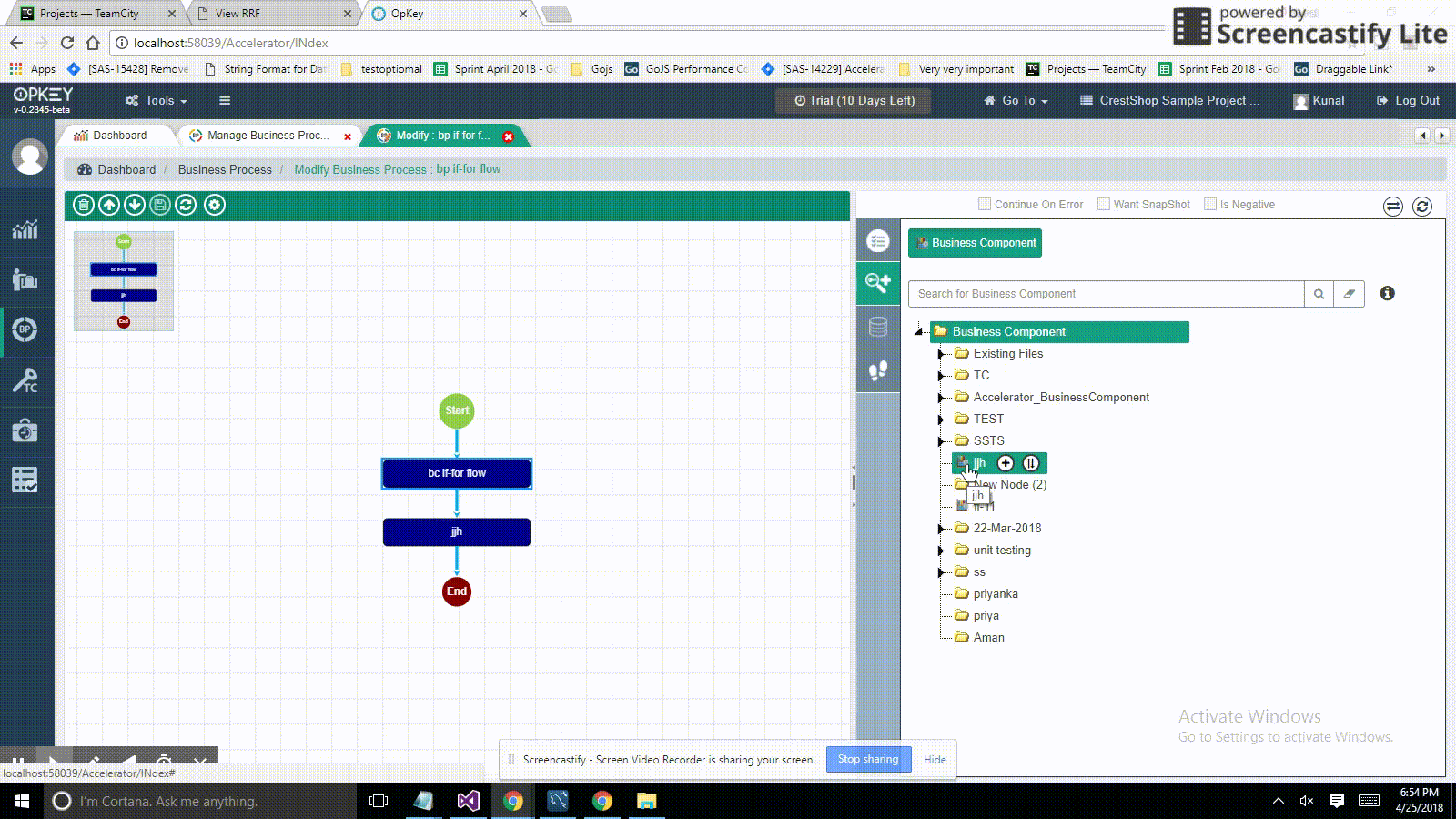The image size is (1456, 819).
Task: Click the green Business Component button
Action: click(x=975, y=243)
